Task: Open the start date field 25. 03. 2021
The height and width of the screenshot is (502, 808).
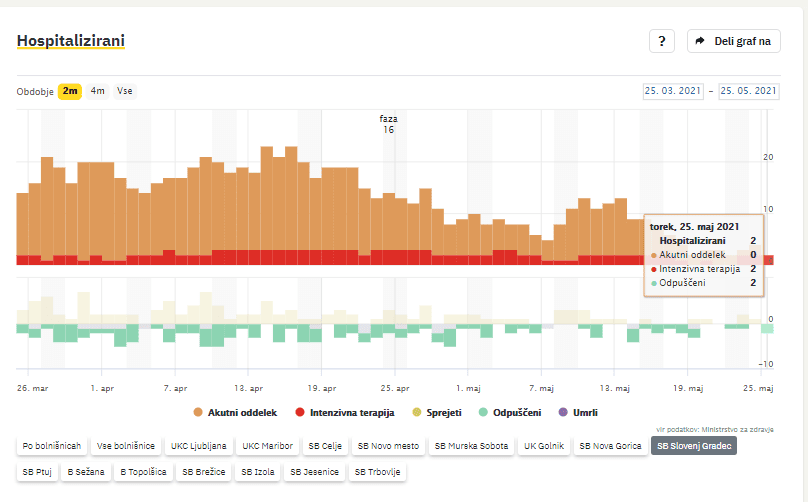Action: 675,91
